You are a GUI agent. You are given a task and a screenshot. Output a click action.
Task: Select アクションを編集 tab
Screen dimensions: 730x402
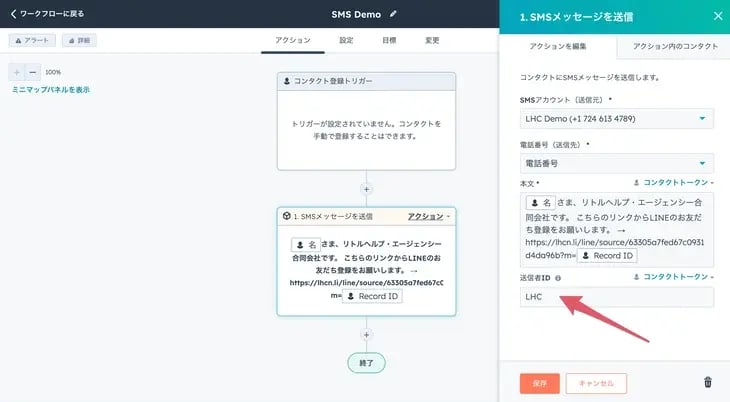(x=558, y=46)
